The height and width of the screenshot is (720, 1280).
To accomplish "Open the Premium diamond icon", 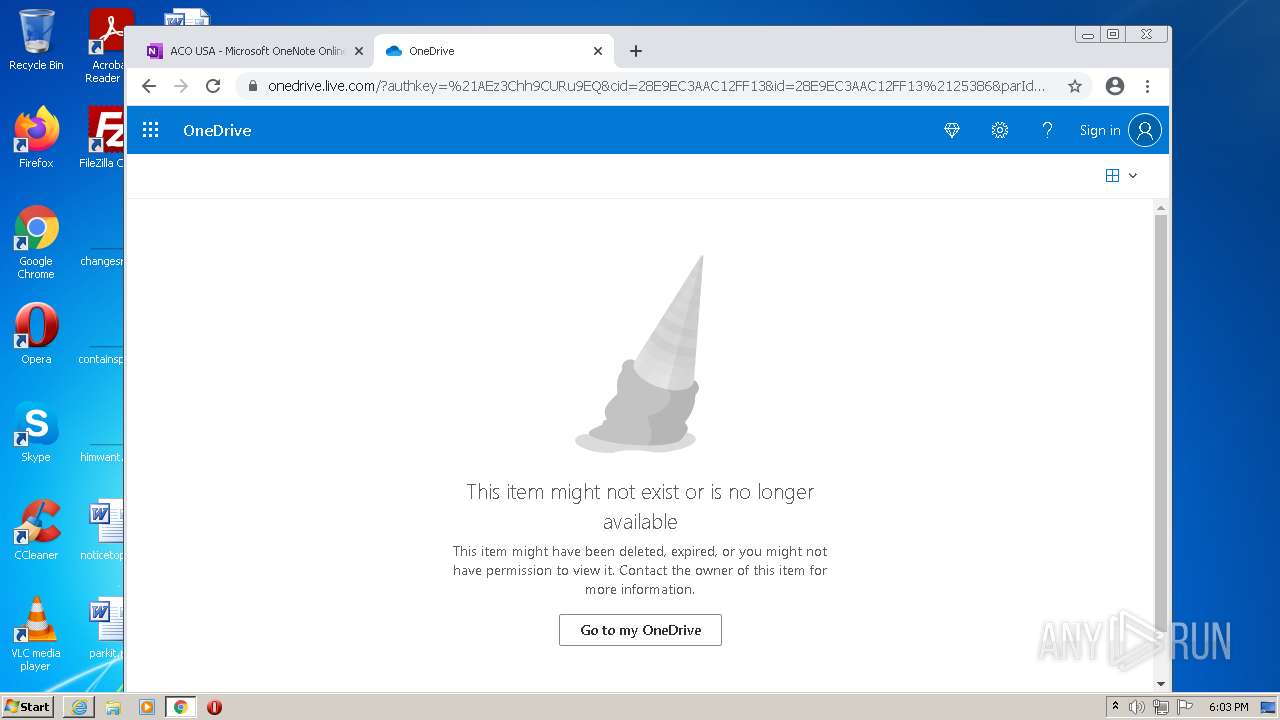I will (x=952, y=130).
